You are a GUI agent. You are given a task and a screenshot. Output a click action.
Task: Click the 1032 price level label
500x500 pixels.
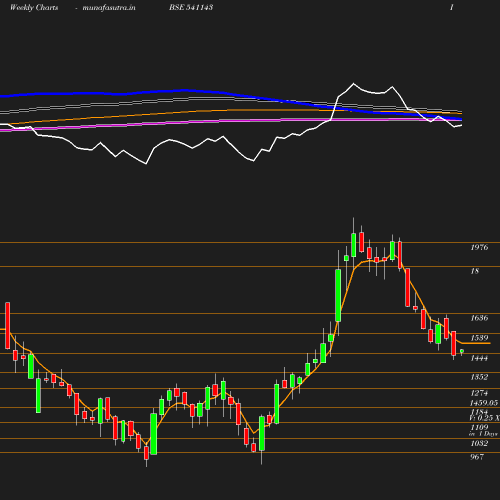[x=479, y=443]
